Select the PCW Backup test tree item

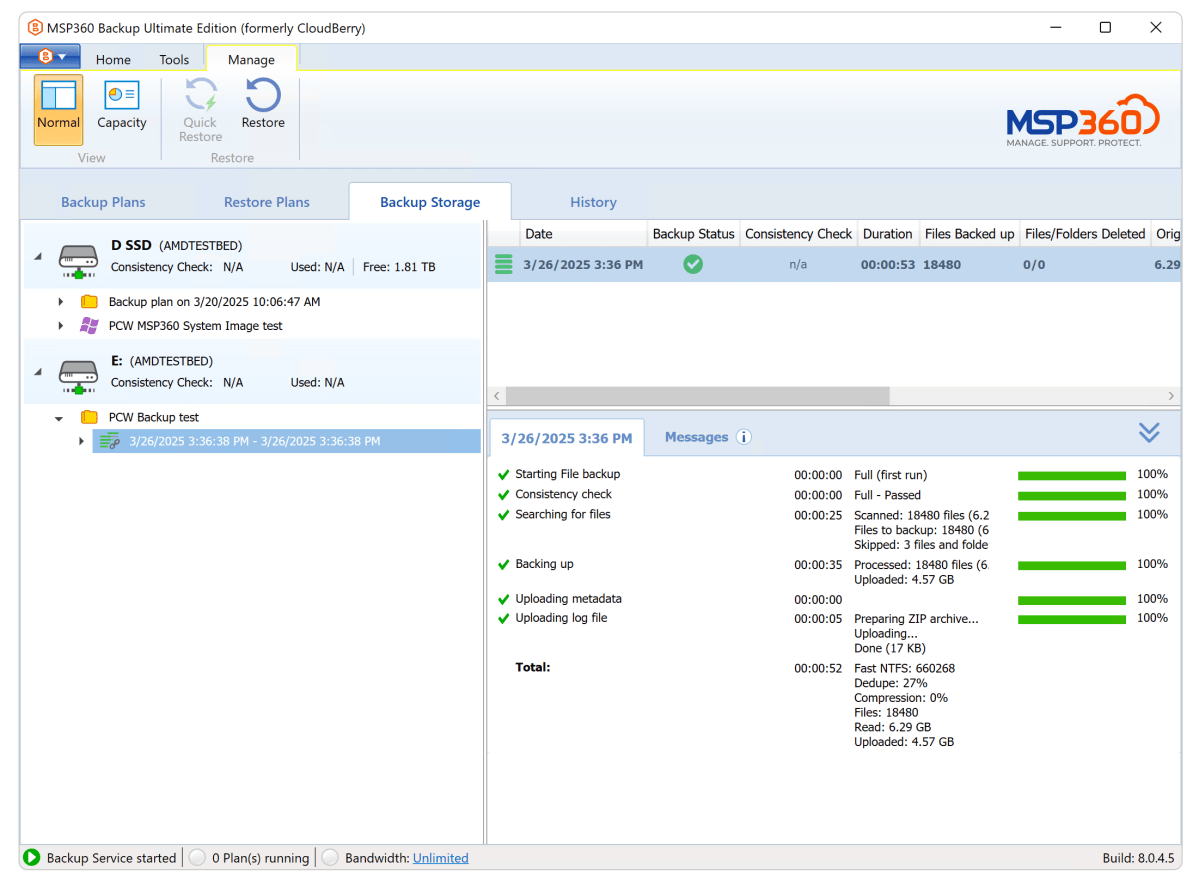(153, 417)
